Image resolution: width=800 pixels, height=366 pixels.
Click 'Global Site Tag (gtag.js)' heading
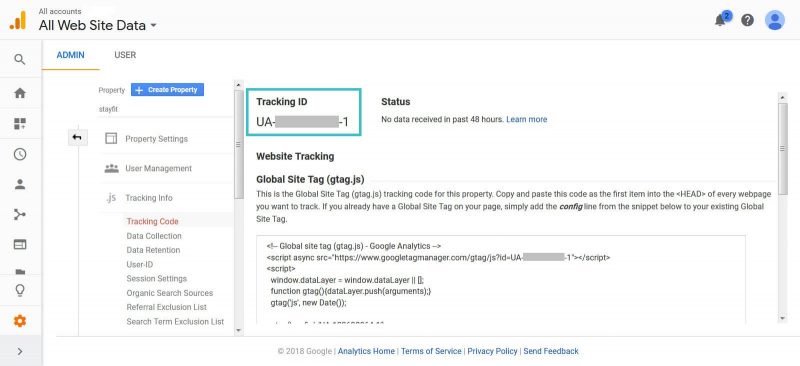click(x=310, y=180)
